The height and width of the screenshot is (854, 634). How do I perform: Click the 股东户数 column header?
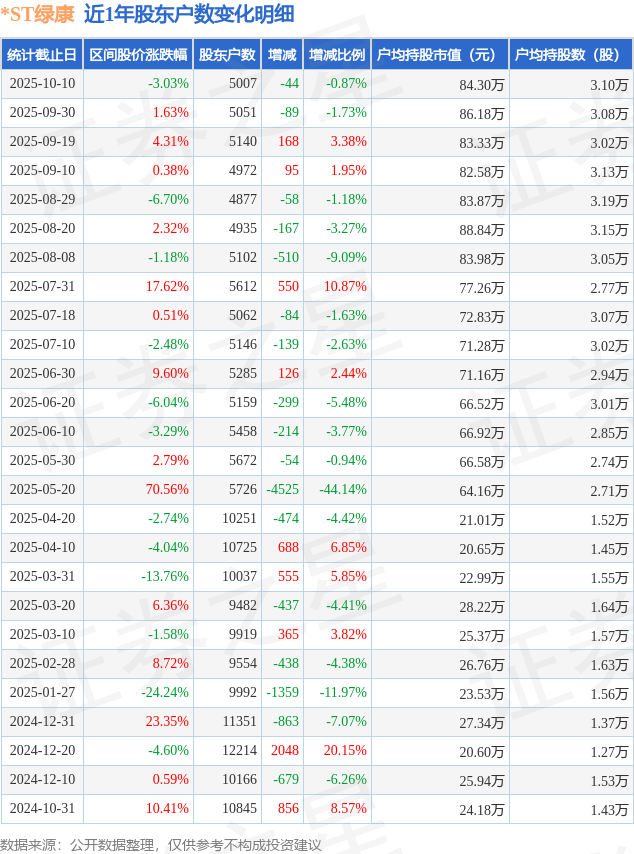[x=227, y=55]
